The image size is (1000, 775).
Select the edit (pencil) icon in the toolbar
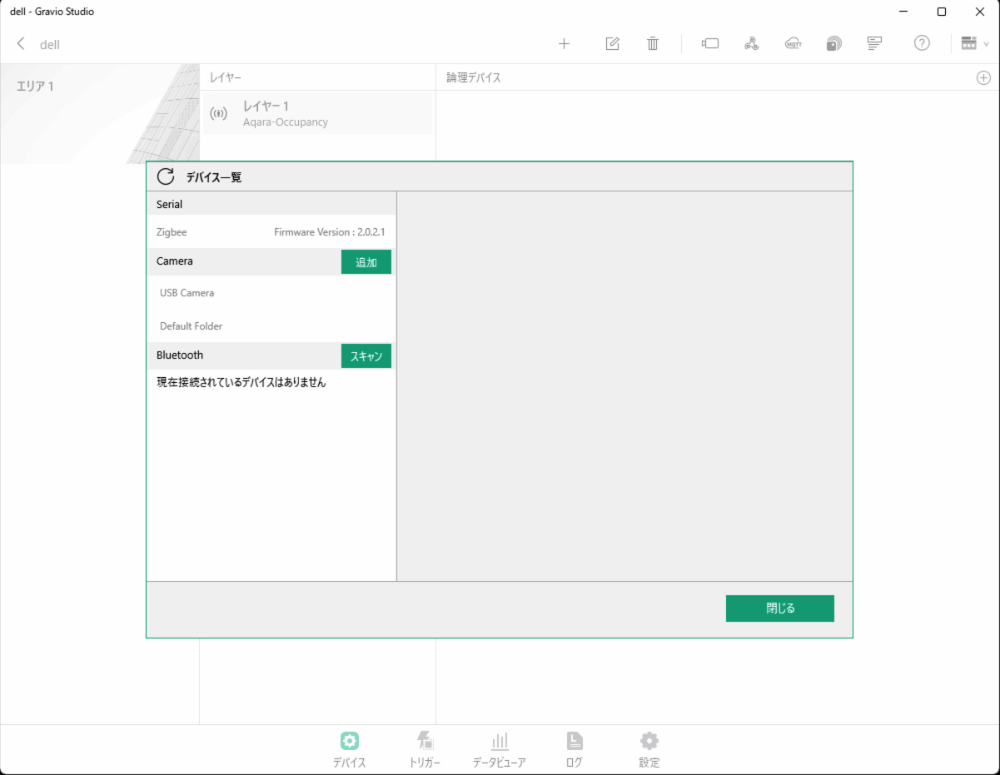(612, 43)
